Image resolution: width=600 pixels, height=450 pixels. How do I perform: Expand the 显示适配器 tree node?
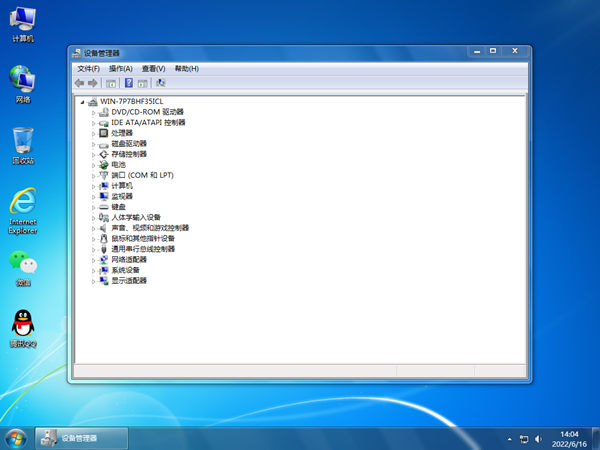pos(94,280)
